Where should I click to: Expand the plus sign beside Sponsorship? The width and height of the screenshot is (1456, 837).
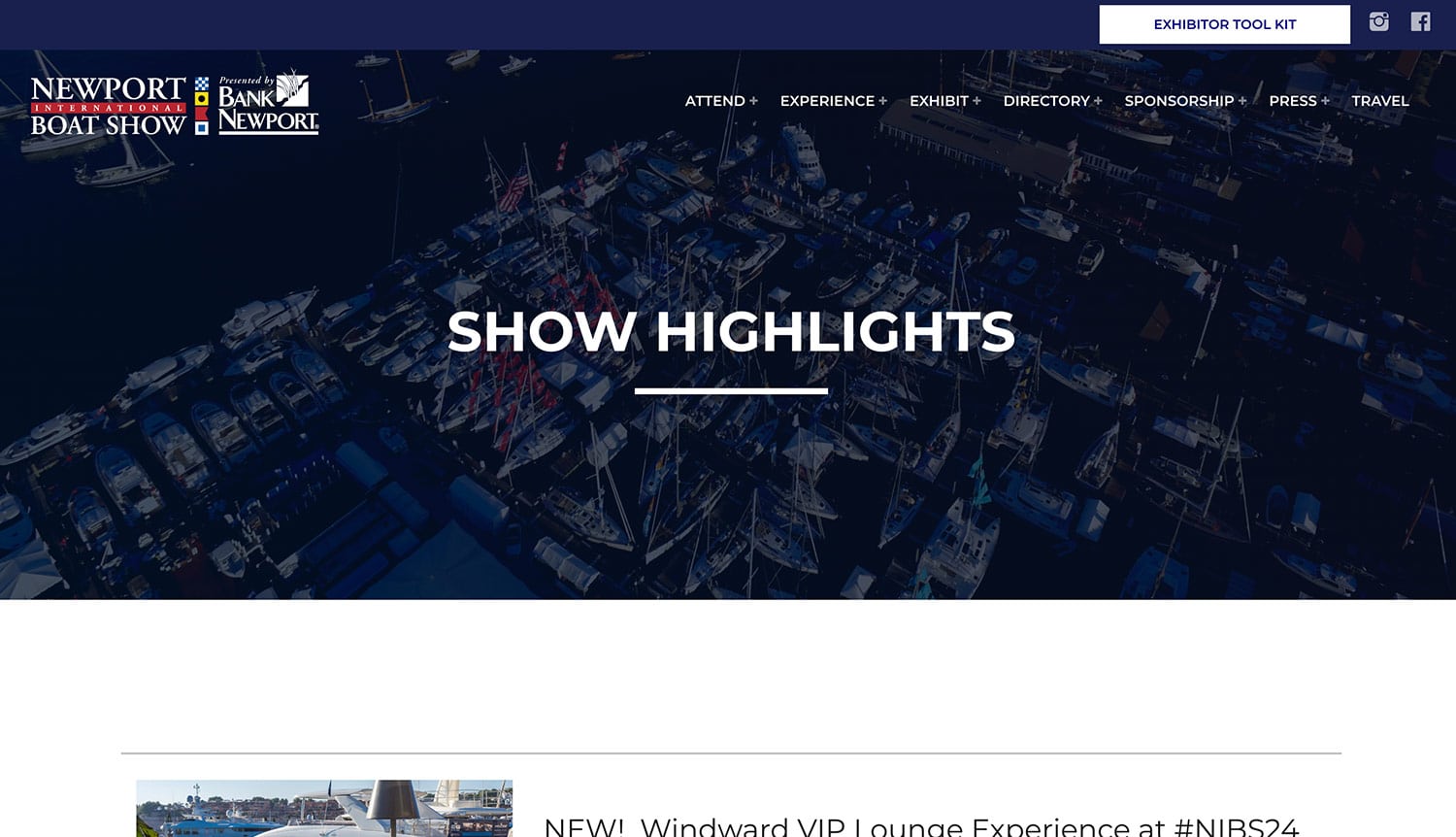pyautogui.click(x=1242, y=101)
